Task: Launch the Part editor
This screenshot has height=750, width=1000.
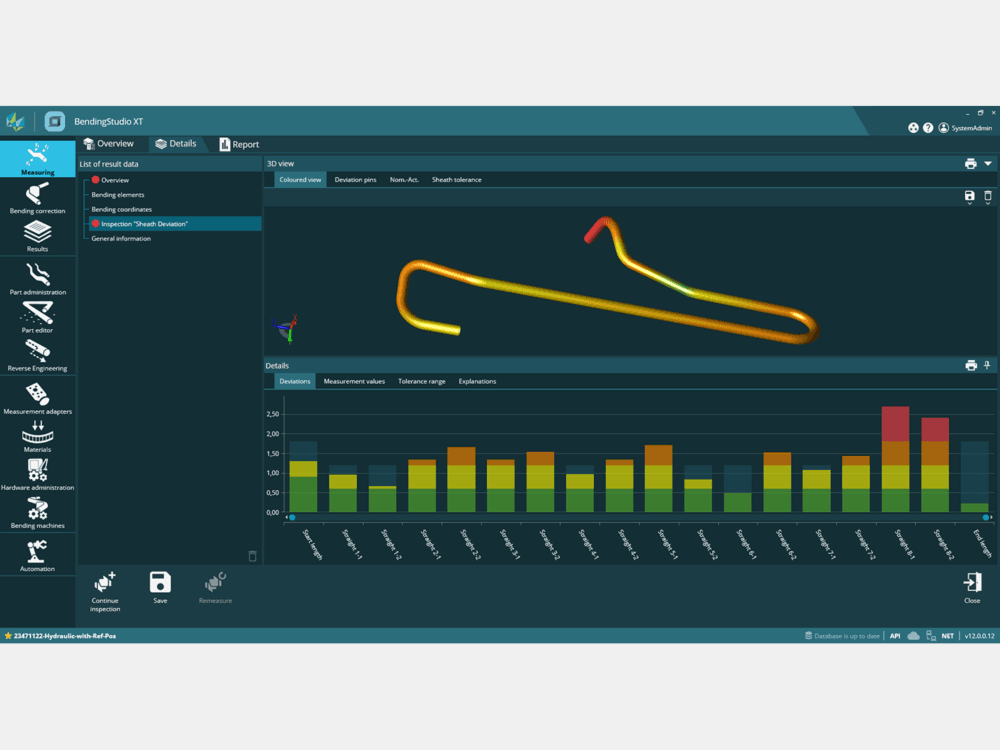Action: [37, 316]
